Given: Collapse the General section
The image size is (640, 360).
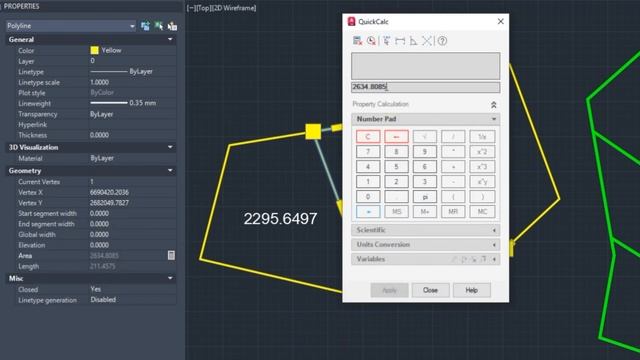Looking at the screenshot, I should [170, 40].
